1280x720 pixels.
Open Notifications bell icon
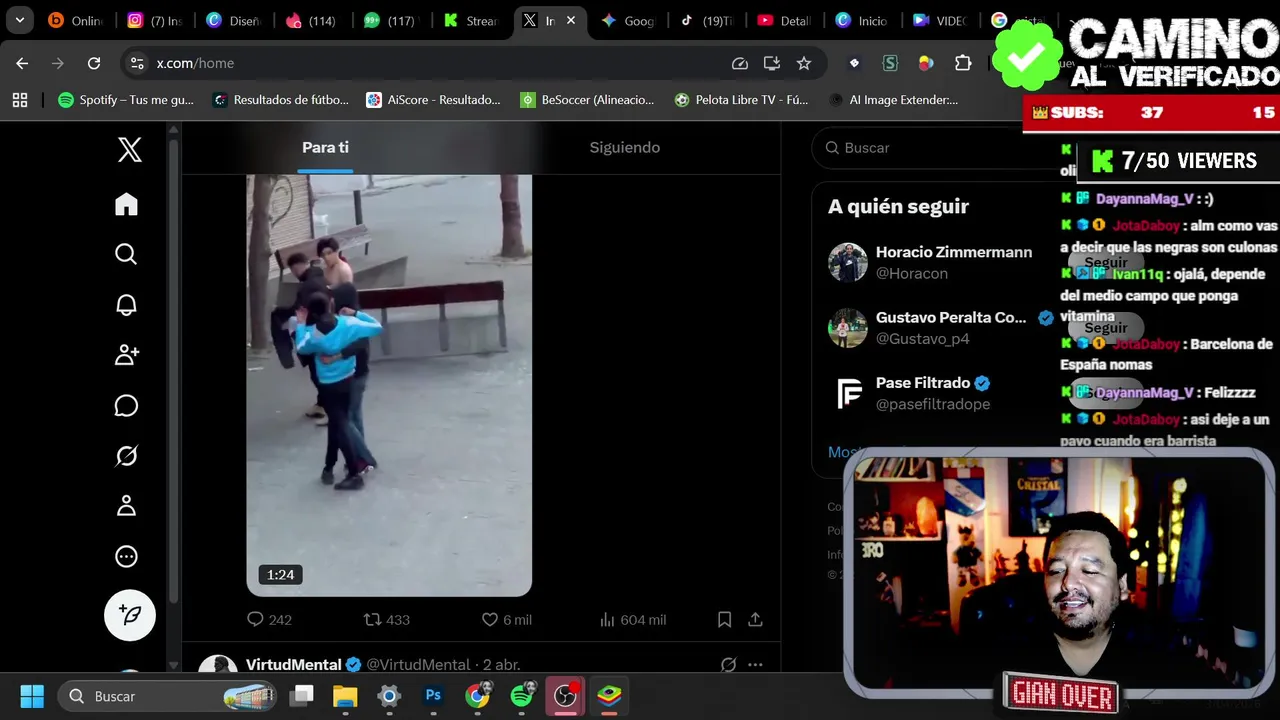pyautogui.click(x=126, y=305)
